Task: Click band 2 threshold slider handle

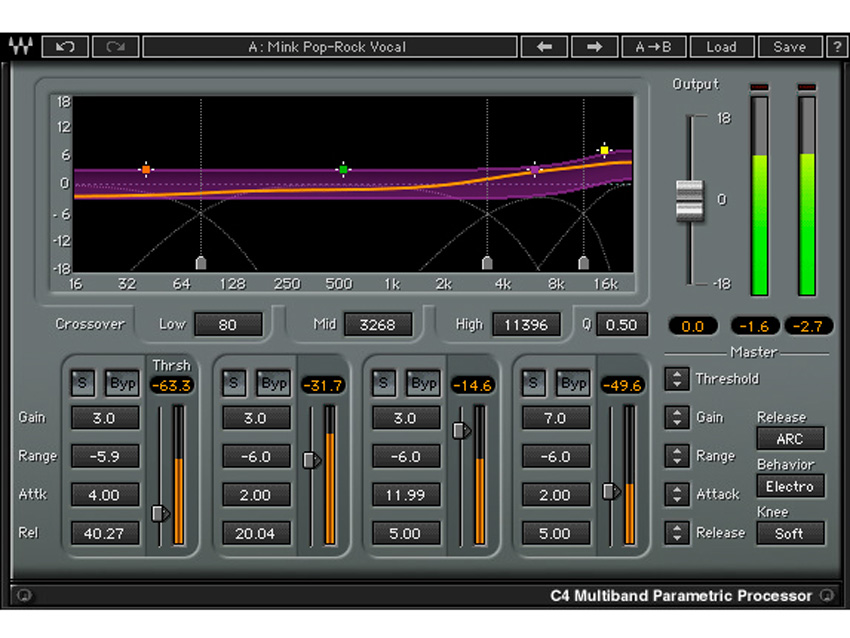Action: [312, 460]
